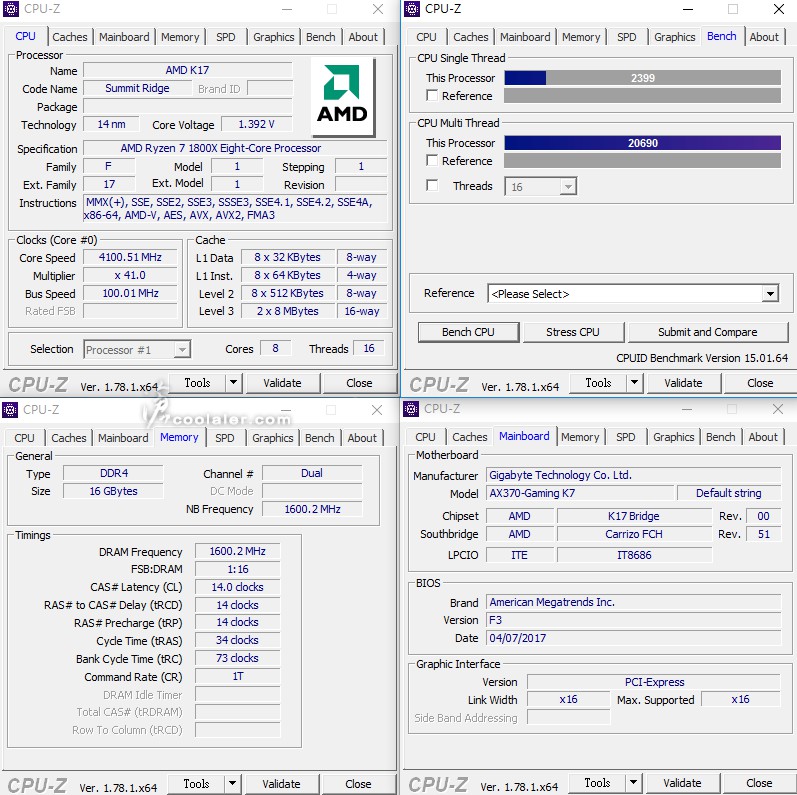Click Tools button in Memory window
797x795 pixels.
[x=196, y=783]
